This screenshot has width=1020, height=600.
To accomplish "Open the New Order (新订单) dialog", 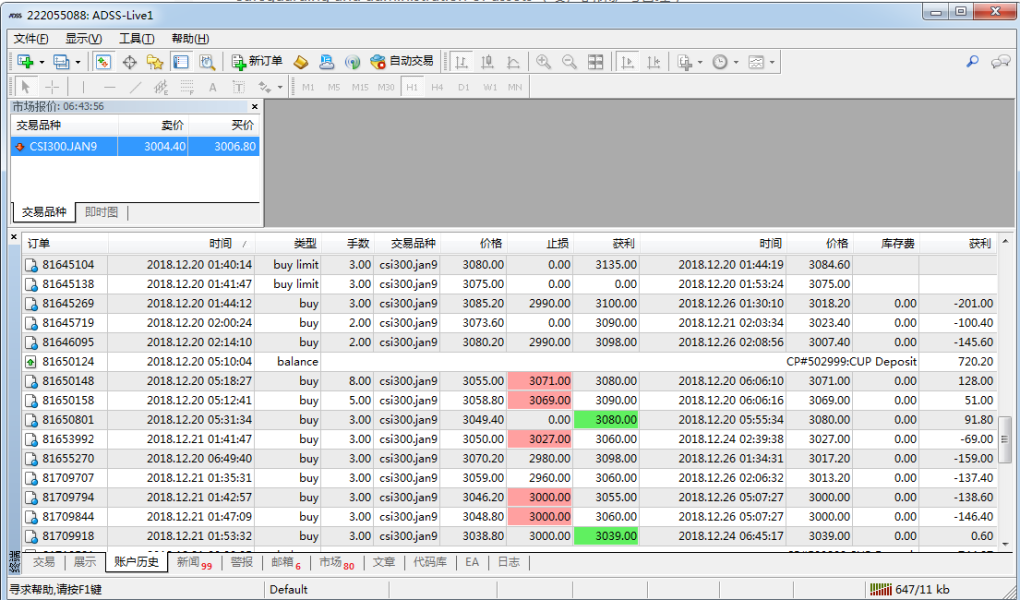I will 257,62.
